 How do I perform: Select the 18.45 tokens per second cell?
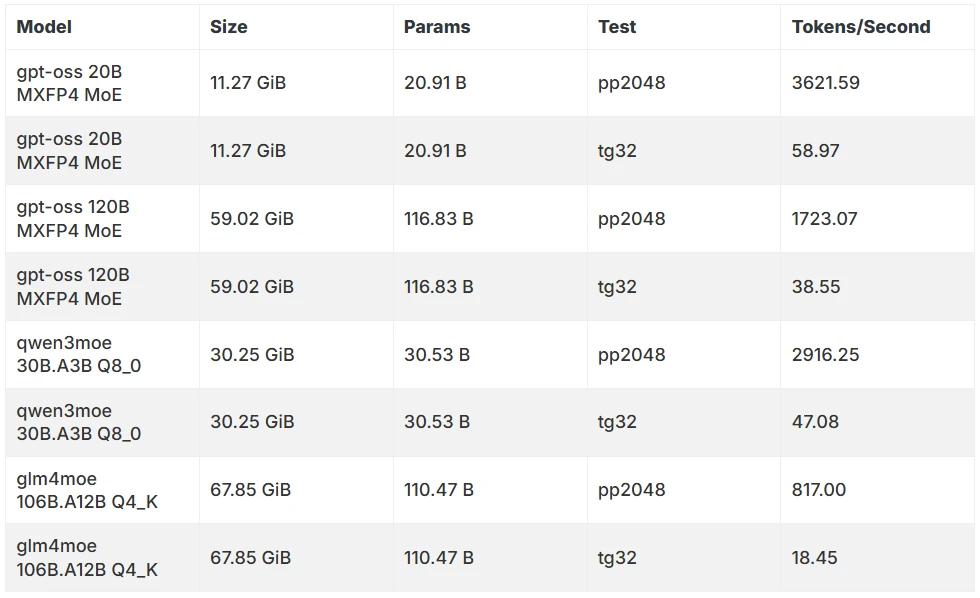click(814, 558)
